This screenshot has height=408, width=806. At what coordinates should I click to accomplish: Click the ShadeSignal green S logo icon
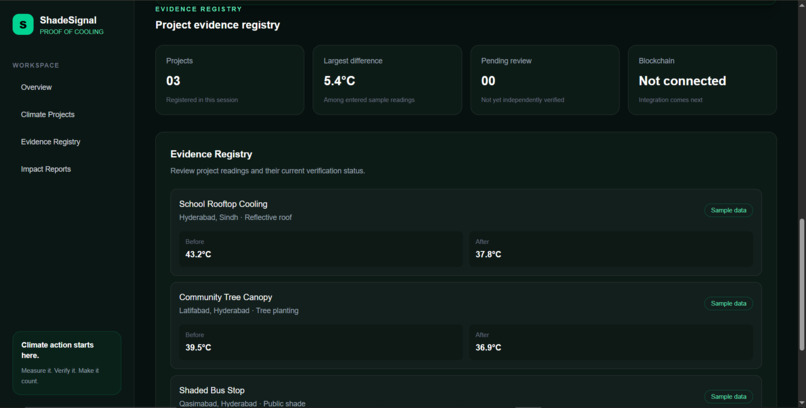tap(23, 25)
